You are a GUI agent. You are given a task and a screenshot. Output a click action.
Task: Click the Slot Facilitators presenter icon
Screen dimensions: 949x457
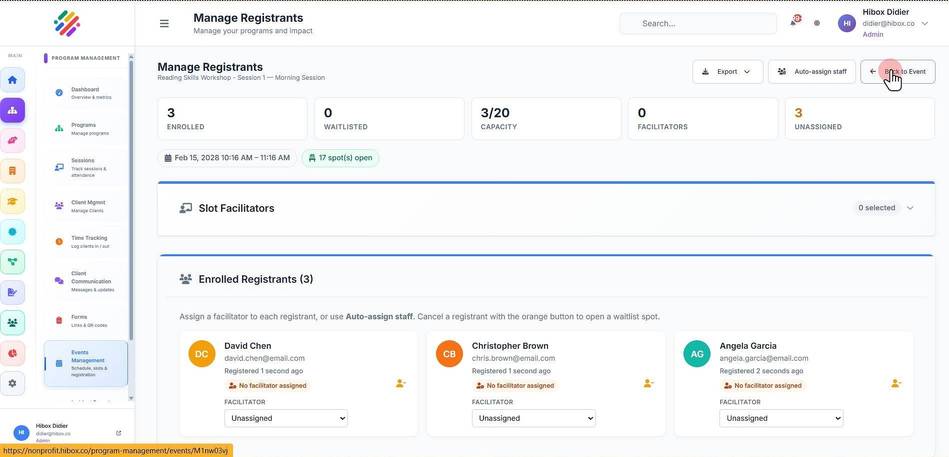[x=185, y=208]
